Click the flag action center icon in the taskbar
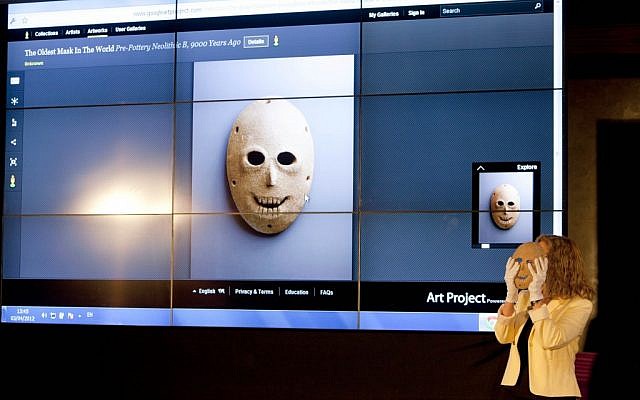 (x=70, y=316)
